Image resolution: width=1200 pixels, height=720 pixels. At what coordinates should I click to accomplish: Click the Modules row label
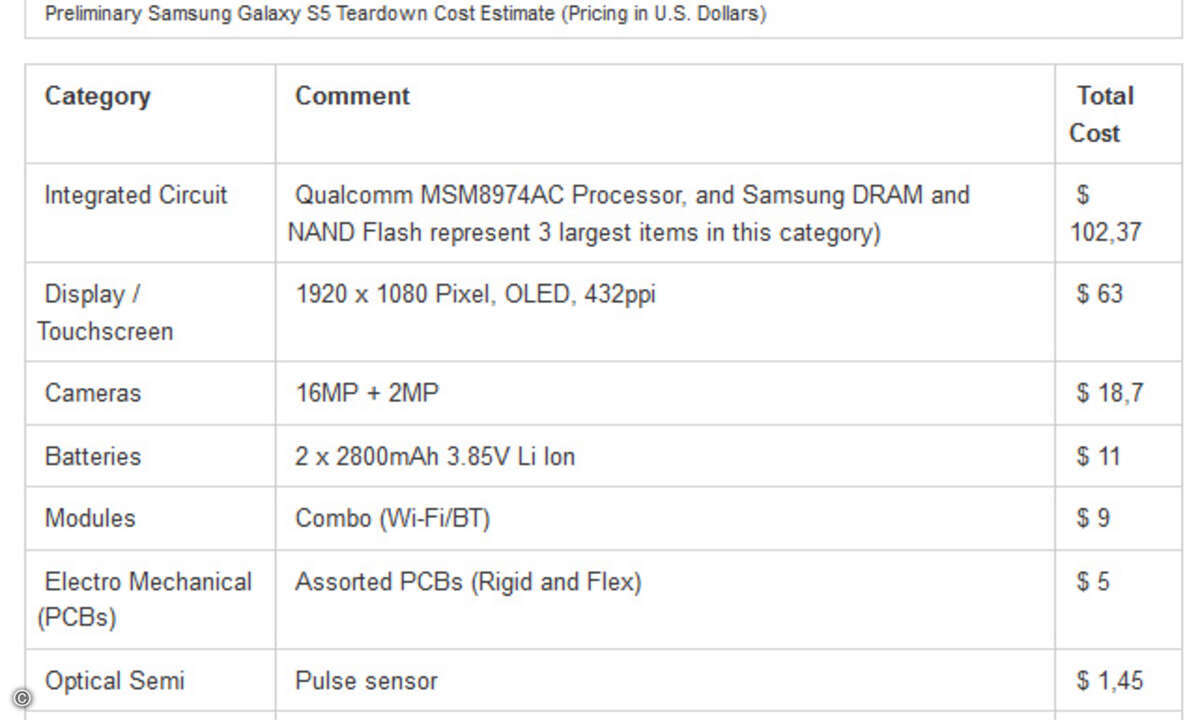click(x=90, y=518)
